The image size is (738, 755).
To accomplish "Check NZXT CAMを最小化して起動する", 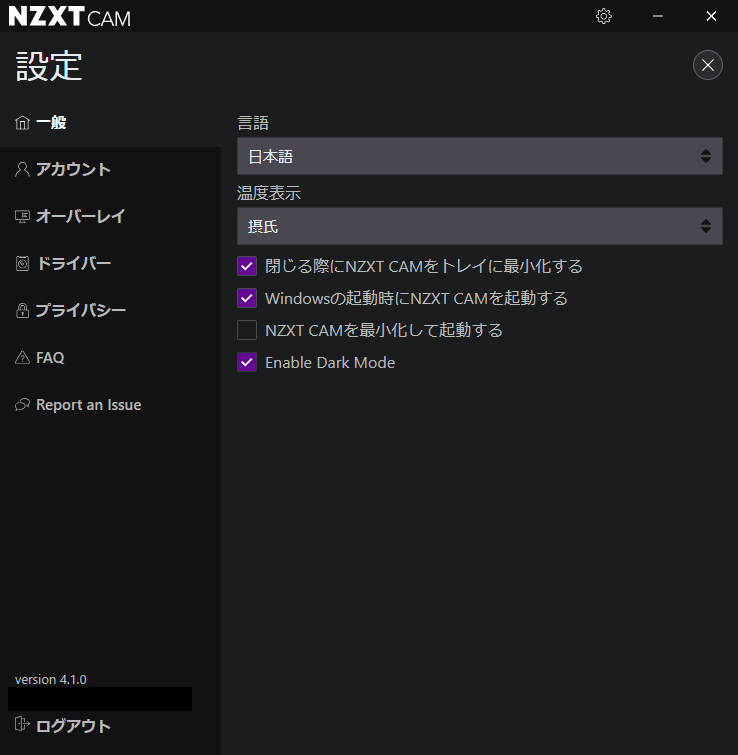I will click(247, 330).
